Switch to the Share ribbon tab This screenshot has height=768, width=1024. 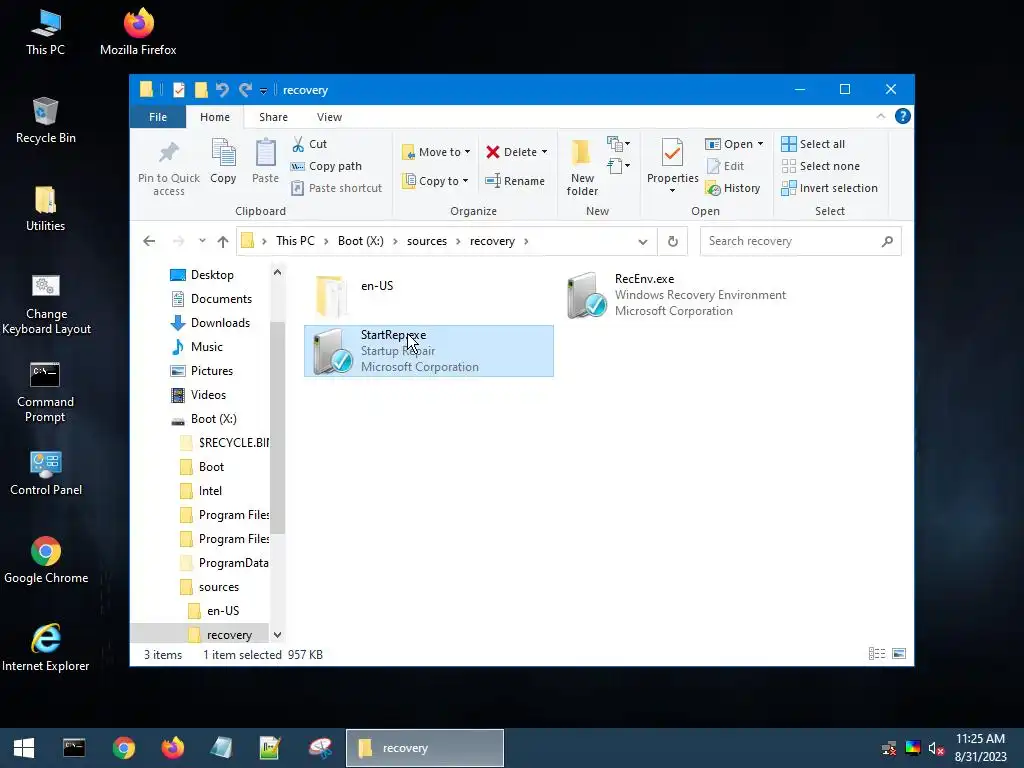[x=273, y=117]
